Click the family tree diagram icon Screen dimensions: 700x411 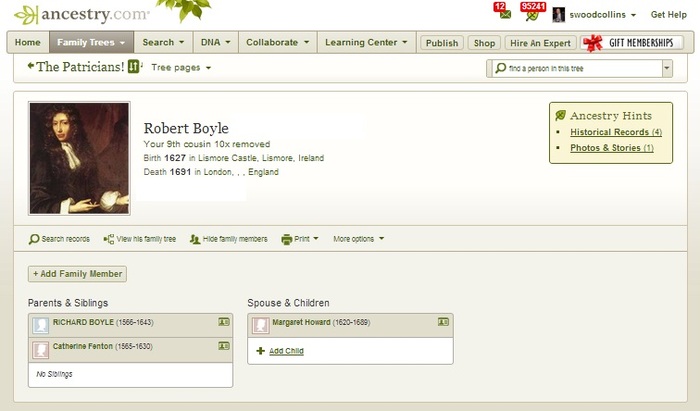click(x=109, y=239)
